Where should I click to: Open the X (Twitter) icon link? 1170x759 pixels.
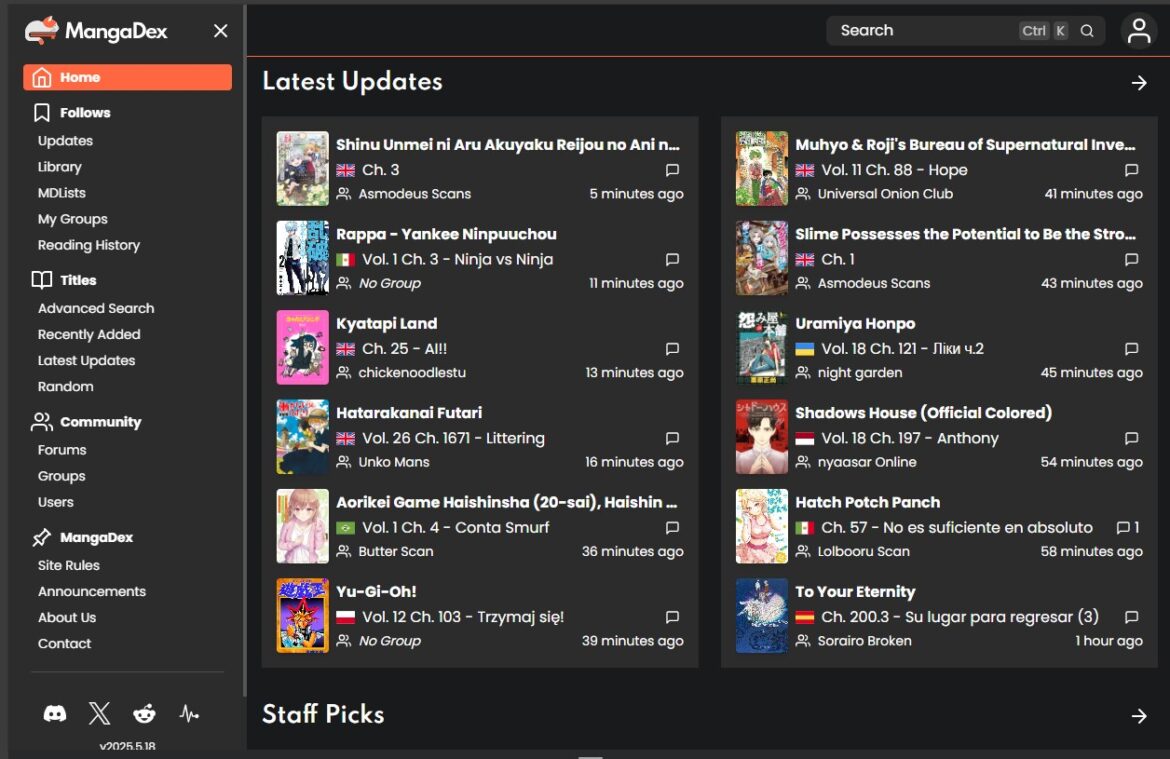click(x=99, y=713)
